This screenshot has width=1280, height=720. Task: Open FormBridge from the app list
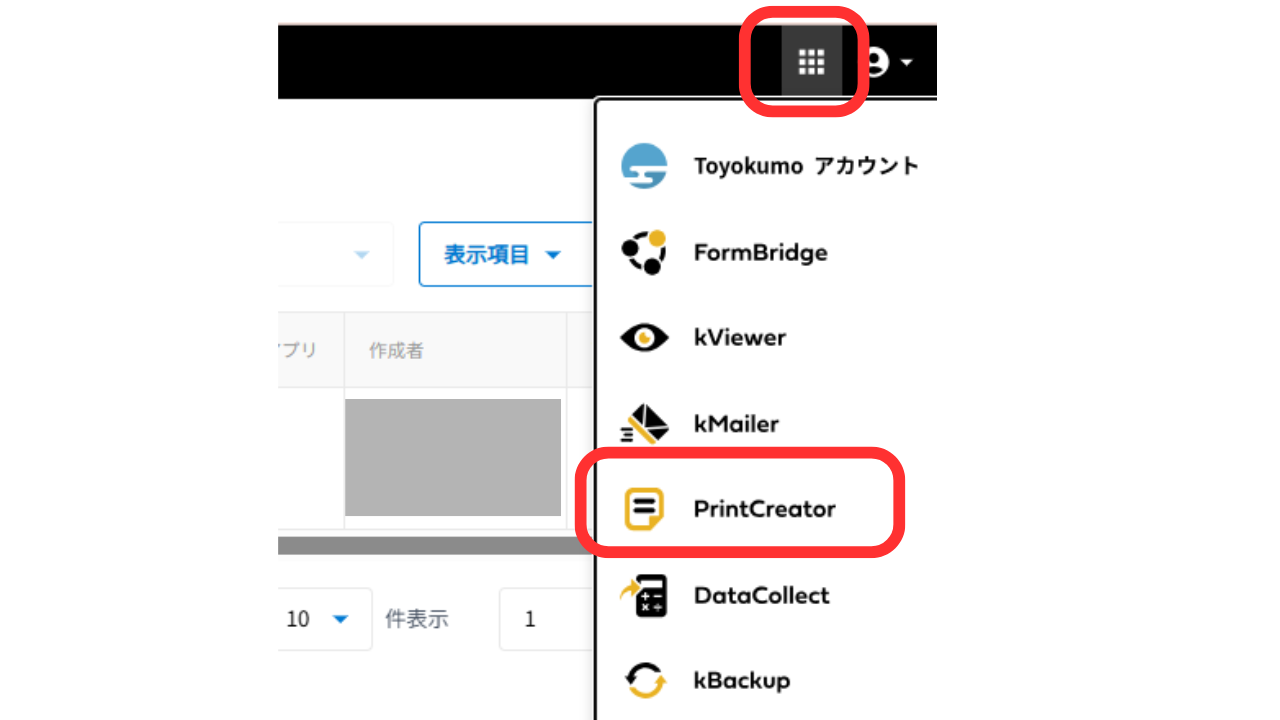[x=644, y=252]
